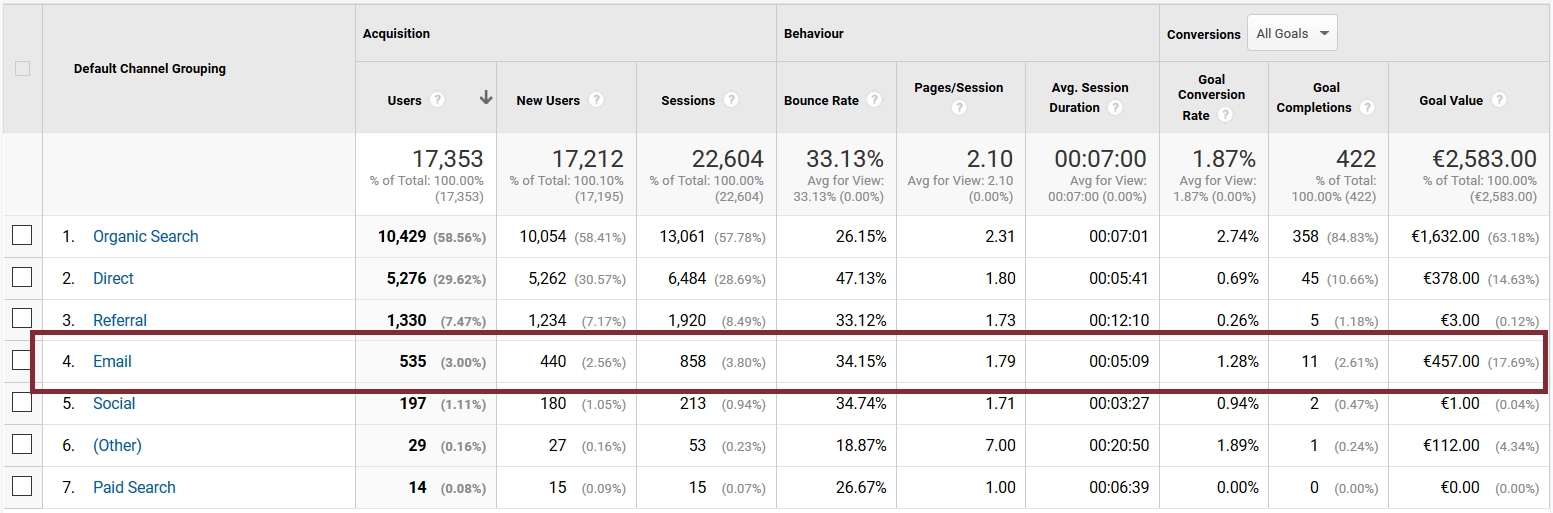Tick the Email row checkbox
This screenshot has width=1553, height=513.
(x=22, y=361)
